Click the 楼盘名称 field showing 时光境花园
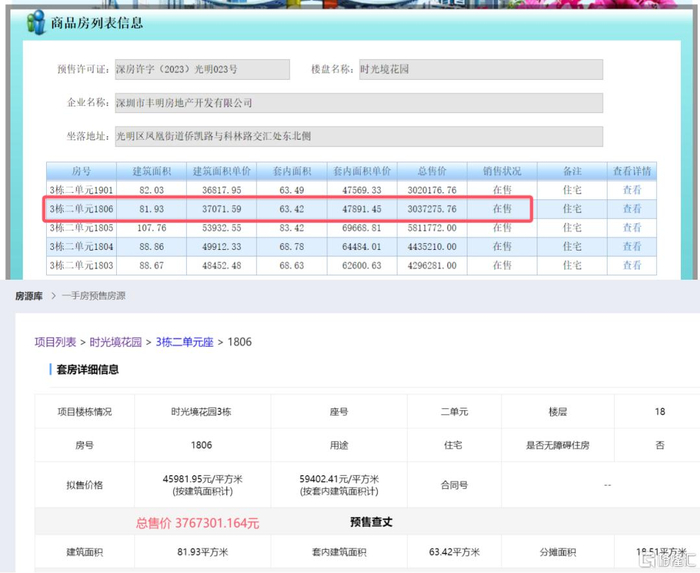Screen dimensions: 700x573 tap(480, 70)
